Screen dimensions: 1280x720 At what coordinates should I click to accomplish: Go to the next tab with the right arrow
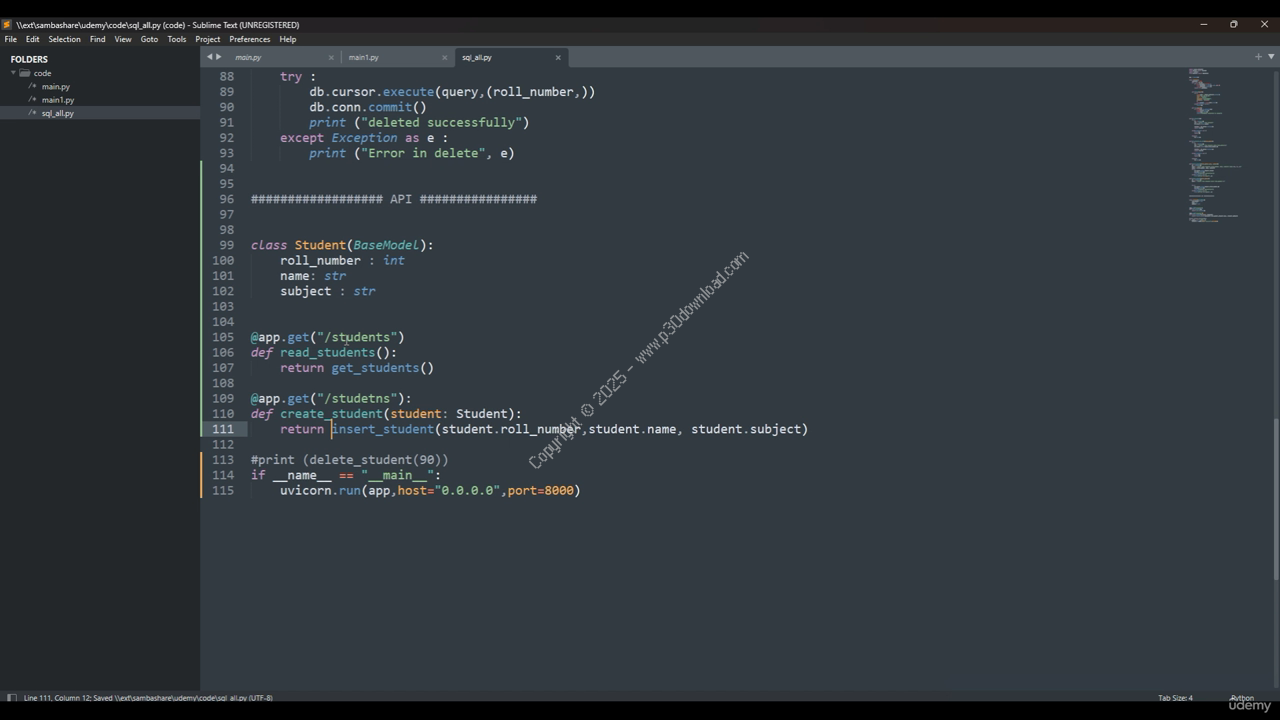[x=219, y=57]
